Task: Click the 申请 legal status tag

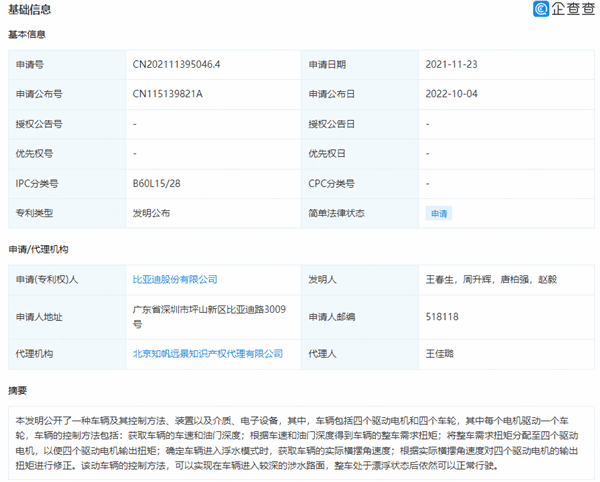Action: (439, 213)
